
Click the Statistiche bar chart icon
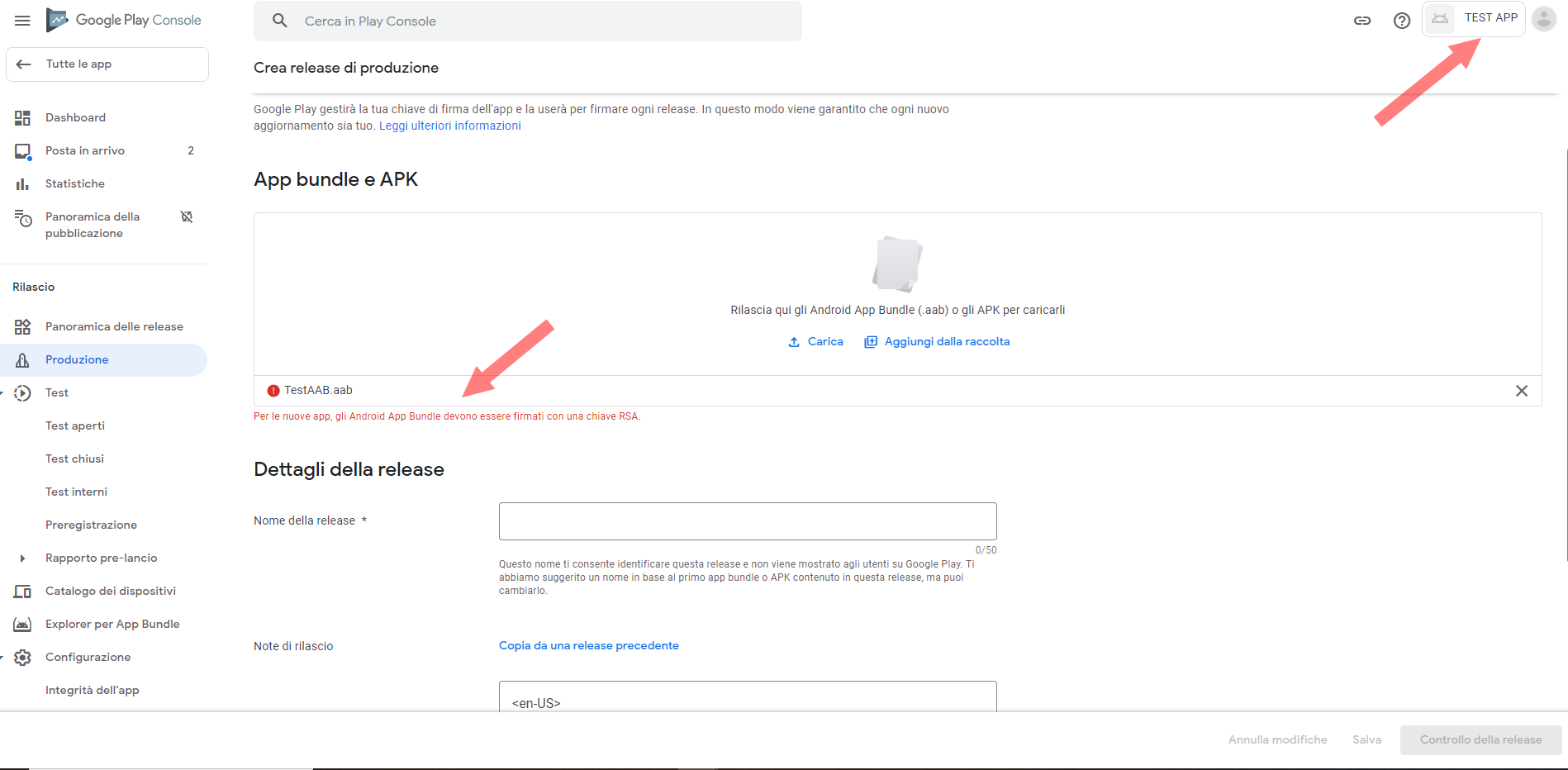point(23,183)
